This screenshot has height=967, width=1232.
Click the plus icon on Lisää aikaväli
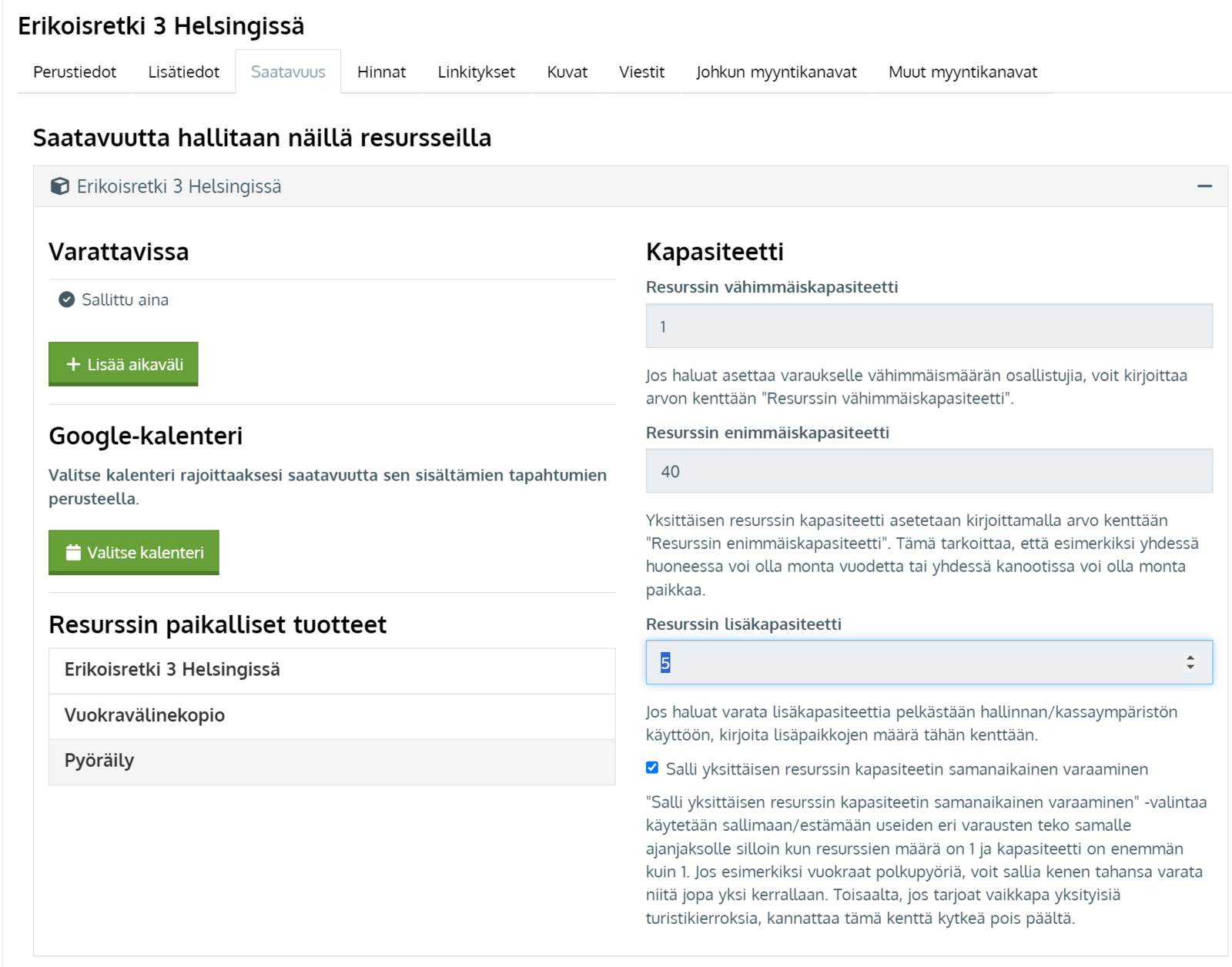73,364
